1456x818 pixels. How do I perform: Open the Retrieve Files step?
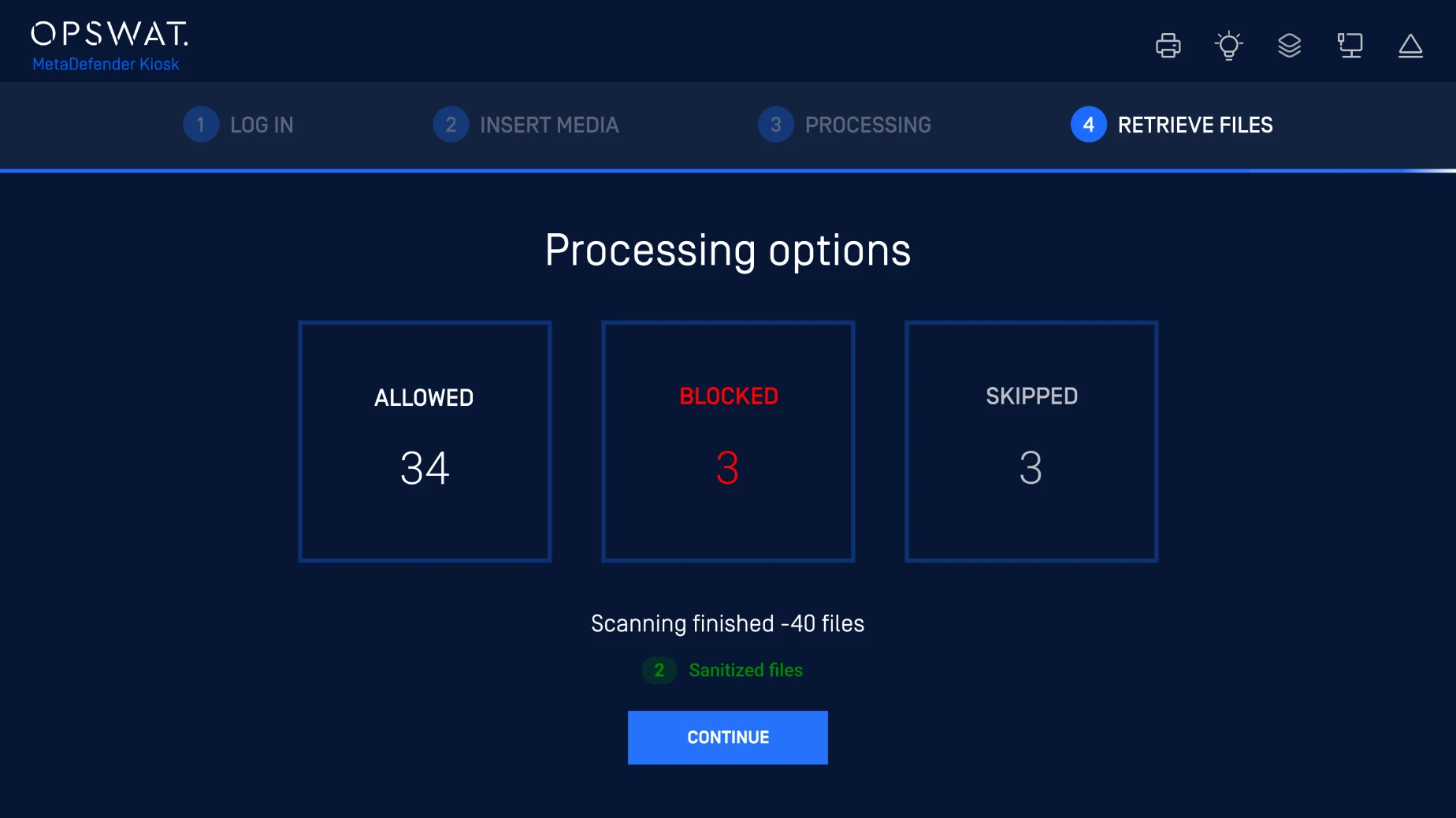click(1194, 125)
